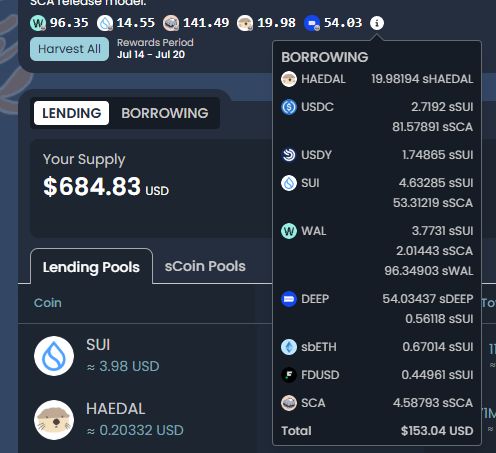Click the 81.57891 sSCA value
The height and width of the screenshot is (453, 496).
click(x=433, y=127)
